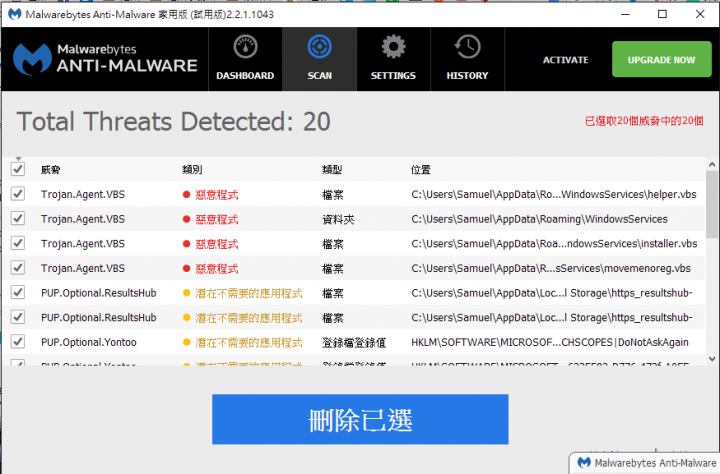720x474 pixels.
Task: Sort by the 位置 column header
Action: [x=421, y=170]
